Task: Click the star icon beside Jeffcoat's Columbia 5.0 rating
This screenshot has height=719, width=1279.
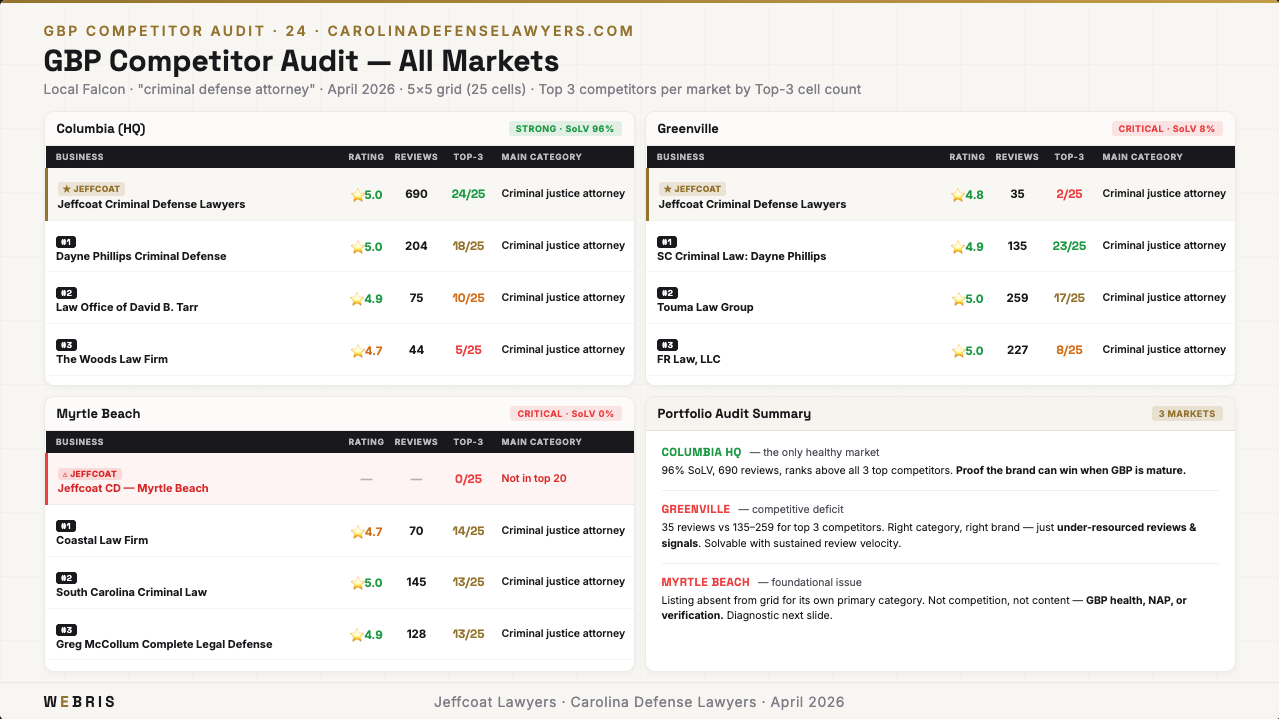Action: click(x=357, y=195)
